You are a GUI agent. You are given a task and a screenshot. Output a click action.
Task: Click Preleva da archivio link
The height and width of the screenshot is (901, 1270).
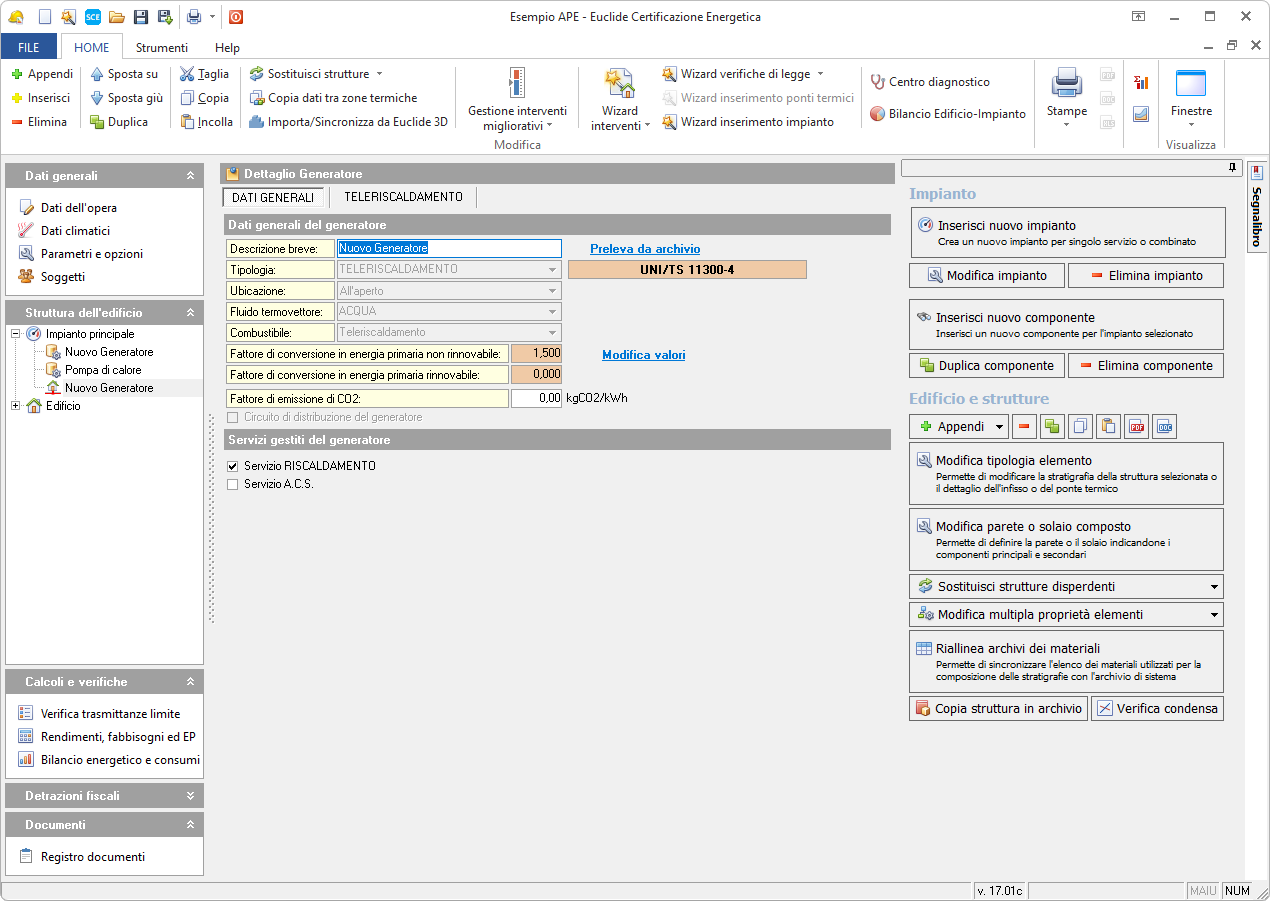click(x=645, y=249)
